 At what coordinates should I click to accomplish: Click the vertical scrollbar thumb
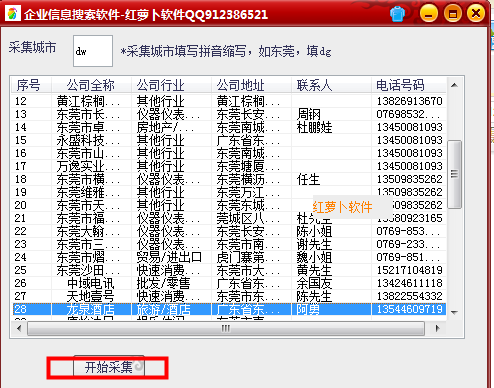454,174
